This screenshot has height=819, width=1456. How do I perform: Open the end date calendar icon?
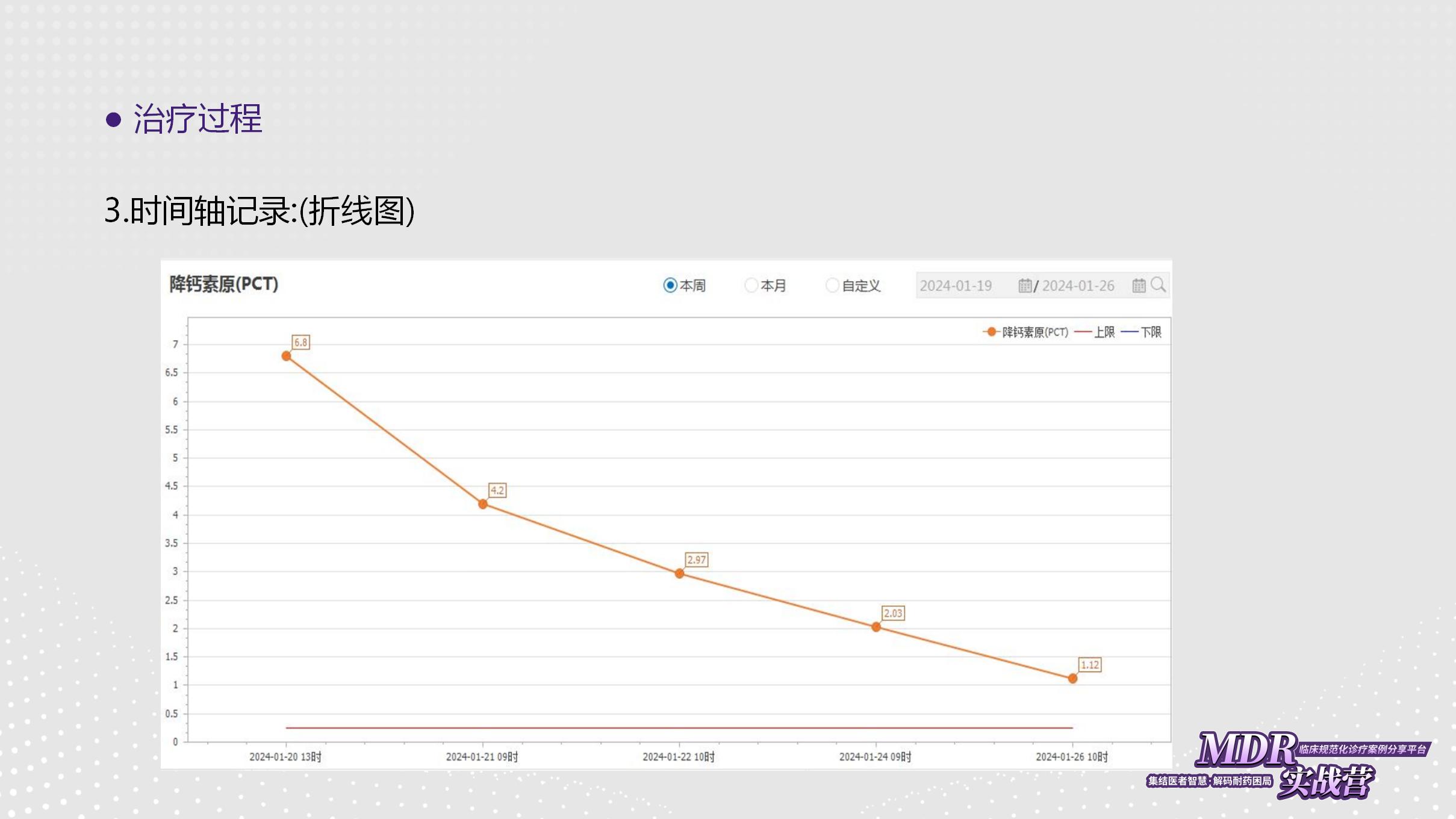tap(1138, 285)
